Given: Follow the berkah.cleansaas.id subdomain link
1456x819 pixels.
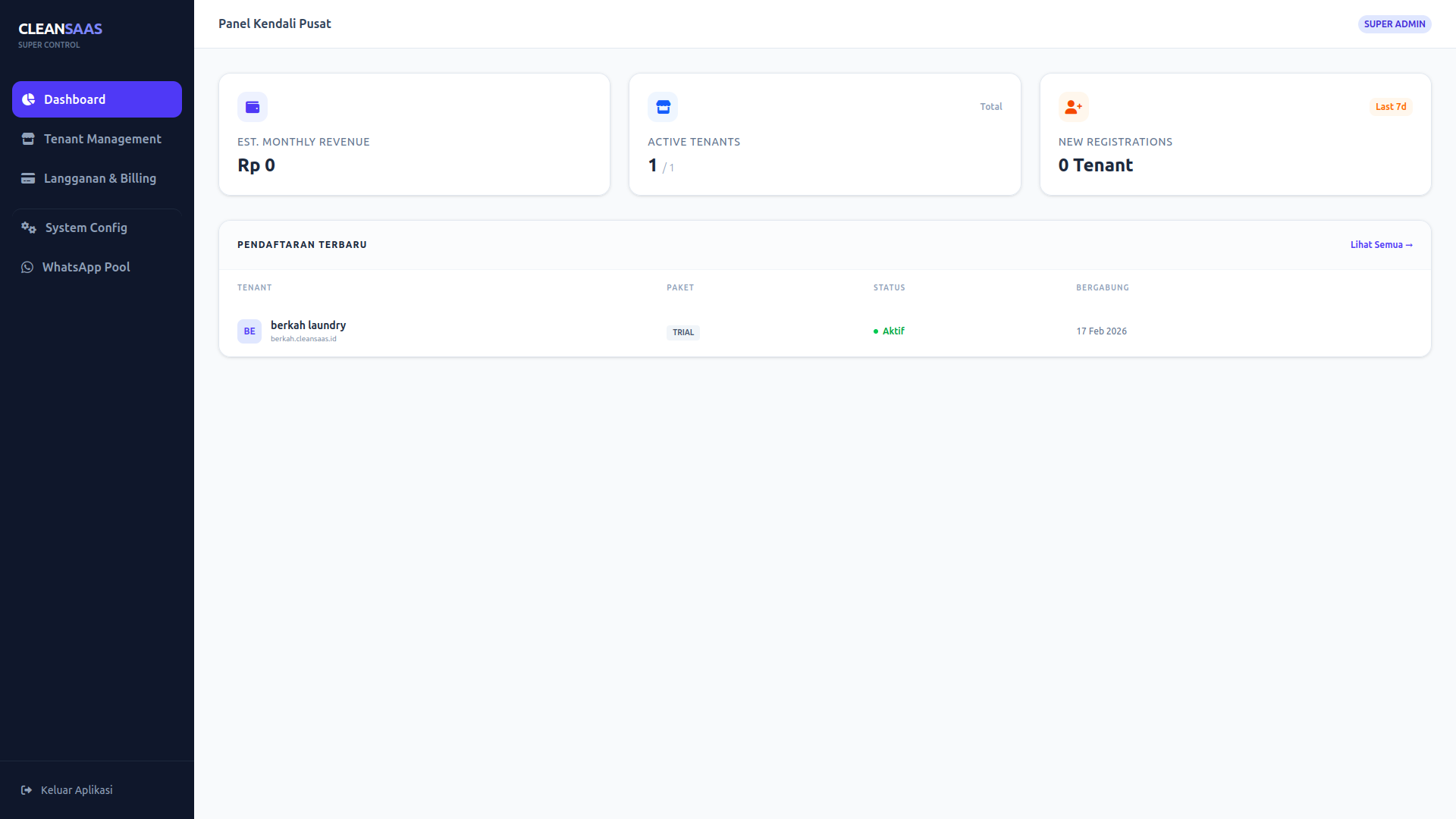Looking at the screenshot, I should [x=303, y=339].
